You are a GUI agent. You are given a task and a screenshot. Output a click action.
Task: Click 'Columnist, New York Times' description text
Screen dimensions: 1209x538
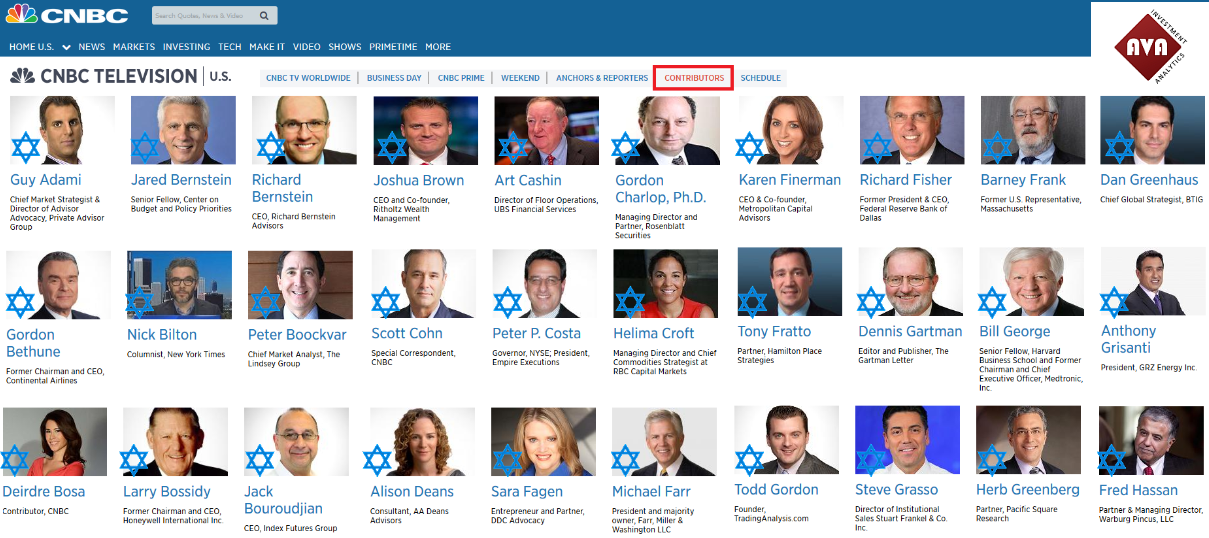176,354
